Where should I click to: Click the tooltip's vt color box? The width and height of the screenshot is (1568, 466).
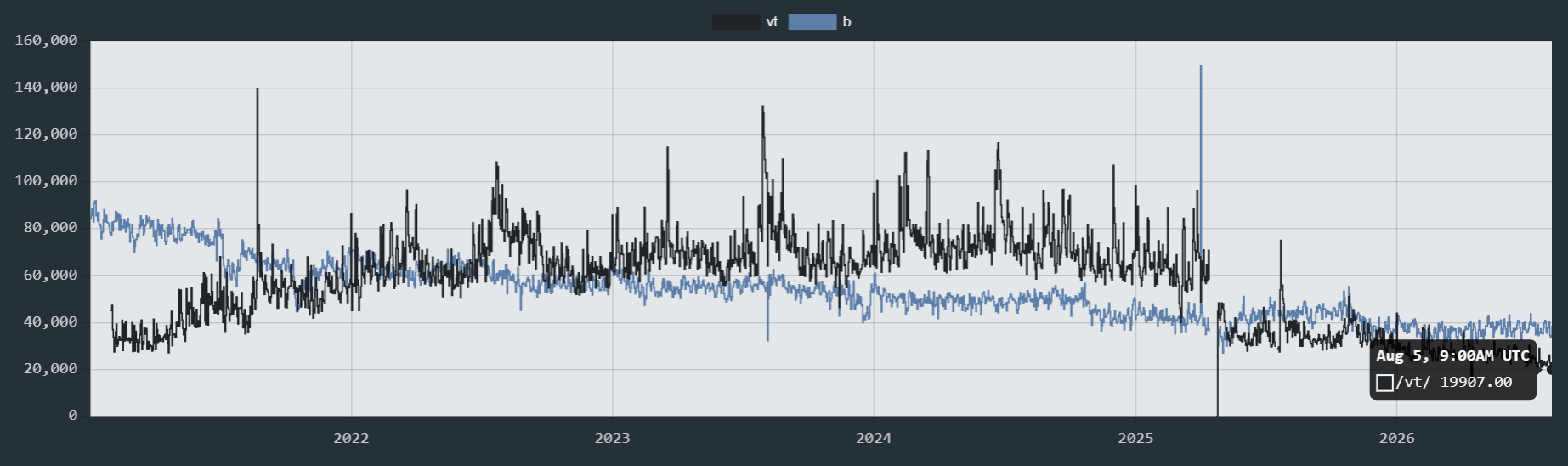1384,383
